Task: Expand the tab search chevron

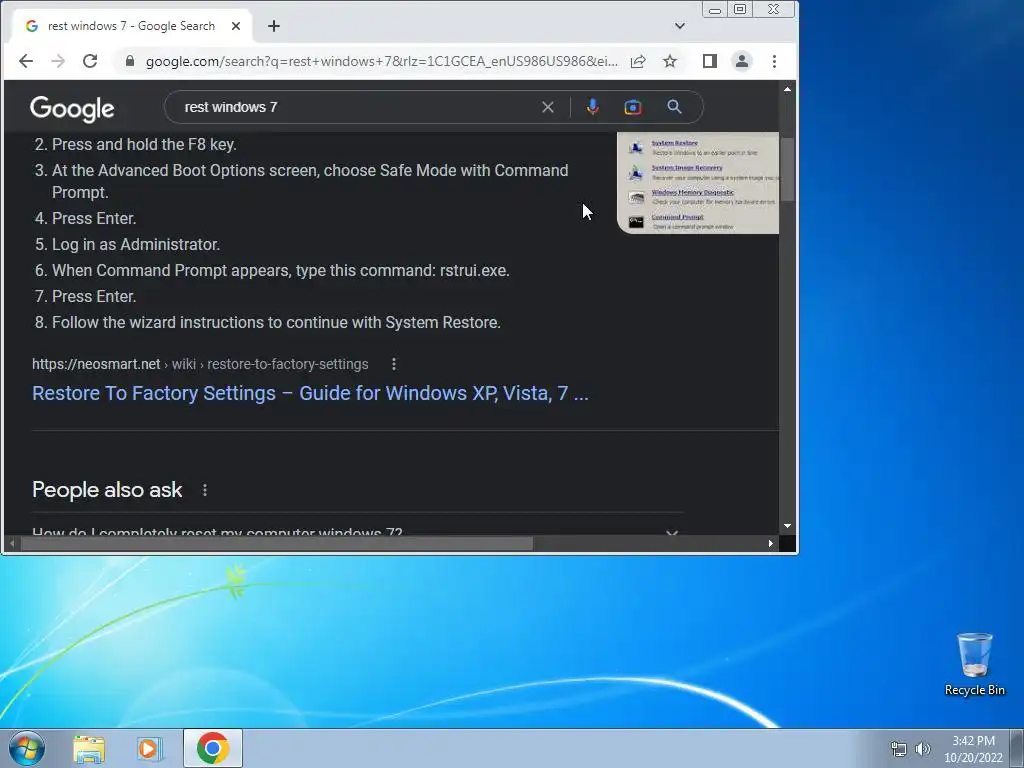Action: coord(680,26)
